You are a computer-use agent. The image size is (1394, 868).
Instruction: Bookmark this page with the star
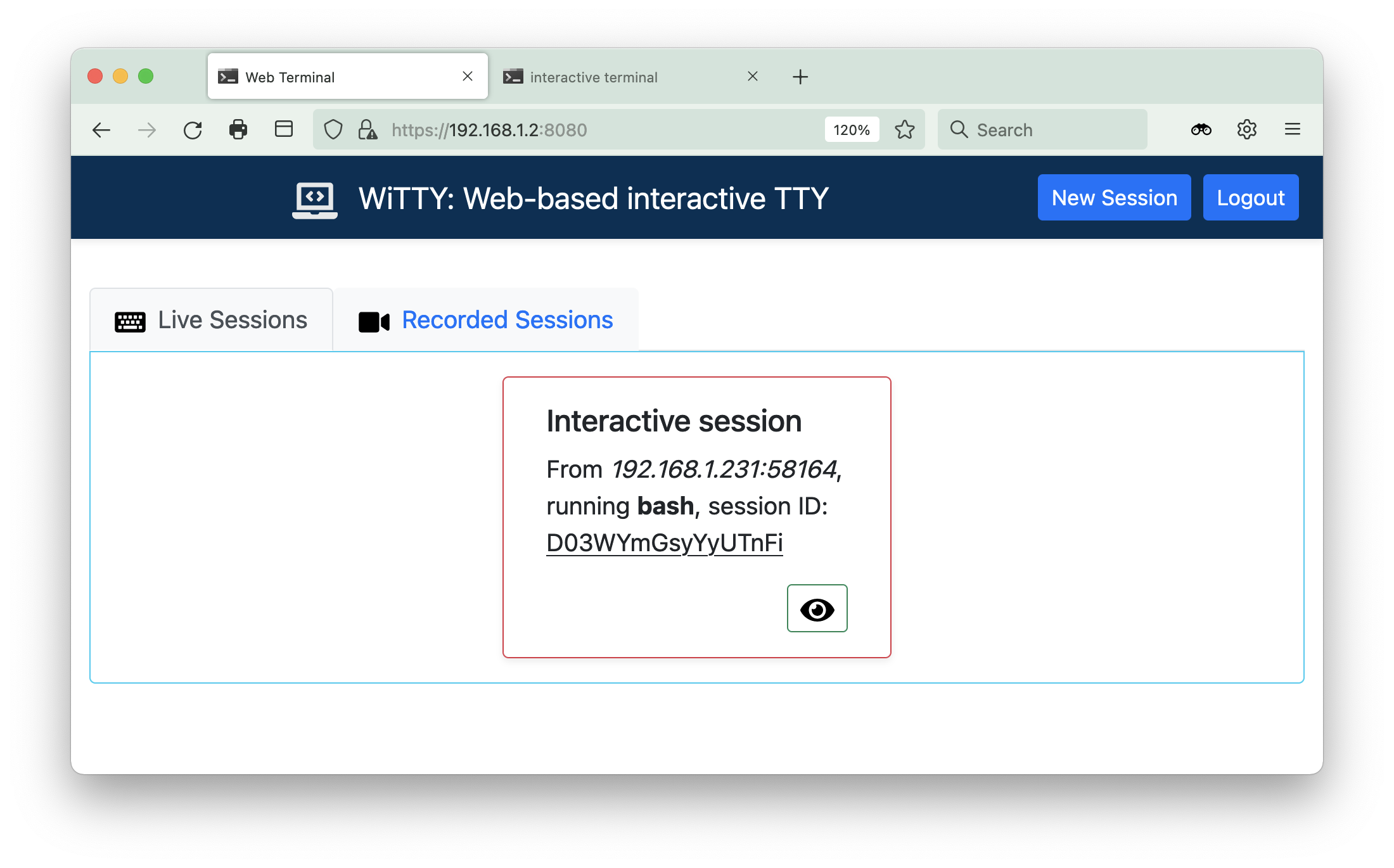pyautogui.click(x=905, y=130)
